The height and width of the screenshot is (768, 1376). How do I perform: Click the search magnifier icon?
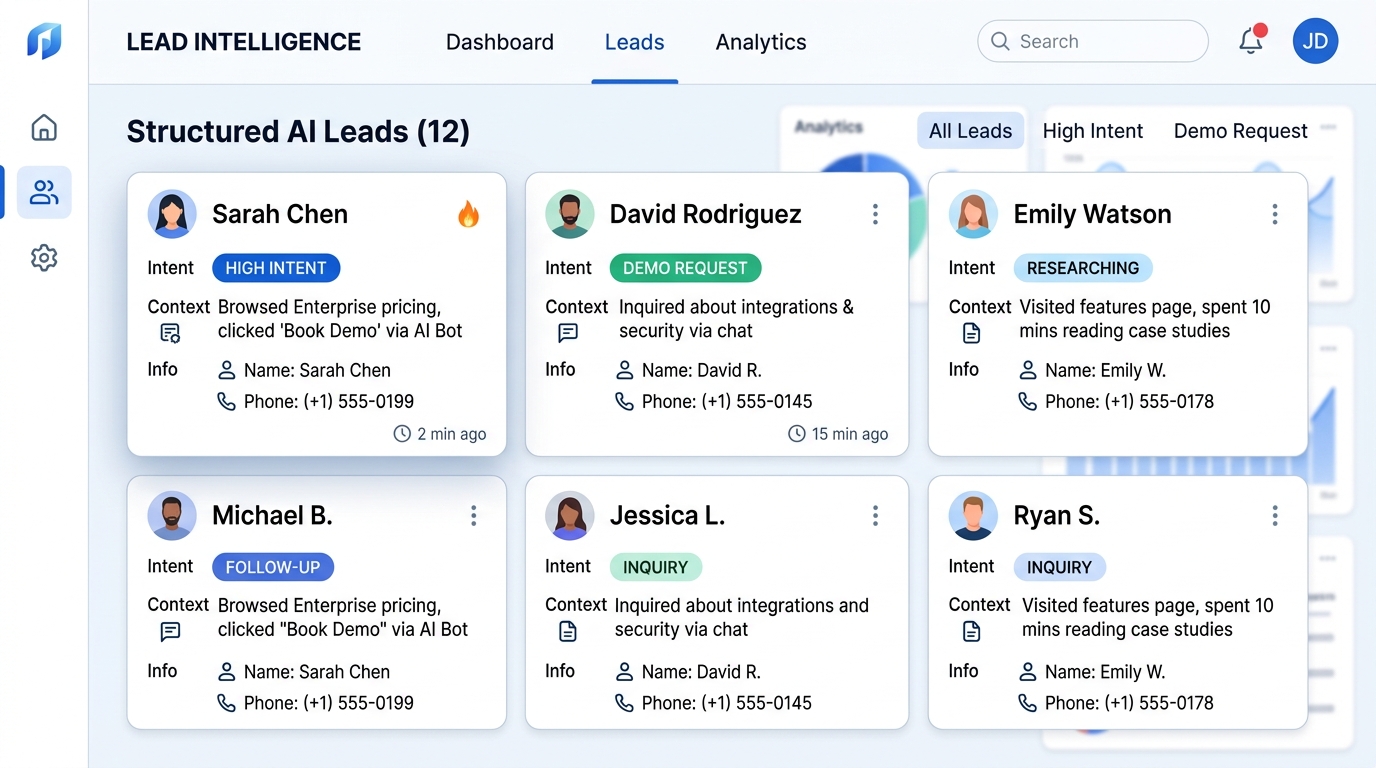(x=1000, y=41)
